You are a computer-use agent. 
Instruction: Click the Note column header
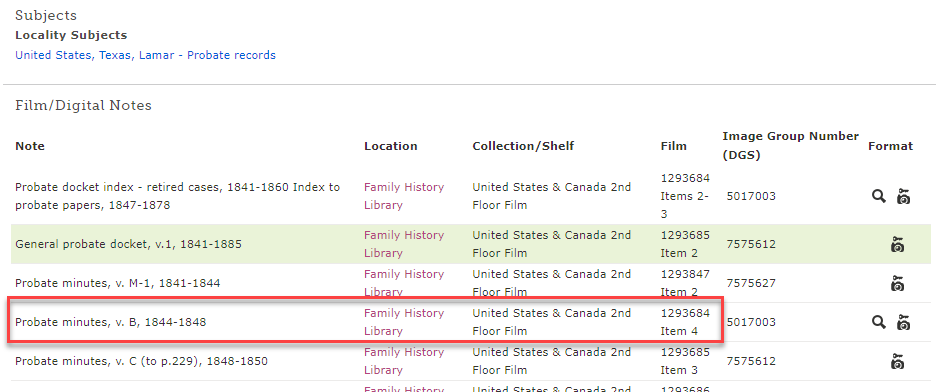pos(30,146)
